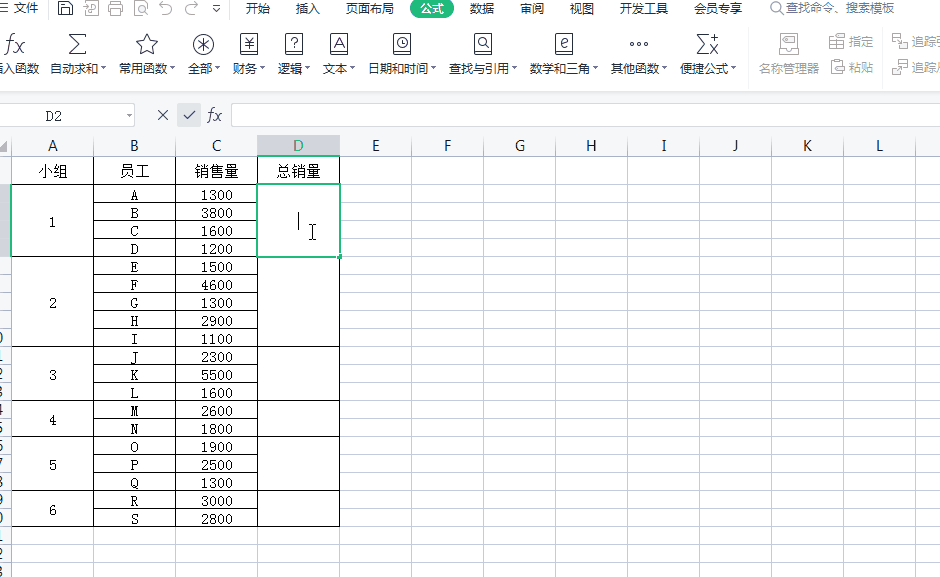Expand the 财务 dropdown arrow
The width and height of the screenshot is (940, 577).
tap(262, 68)
